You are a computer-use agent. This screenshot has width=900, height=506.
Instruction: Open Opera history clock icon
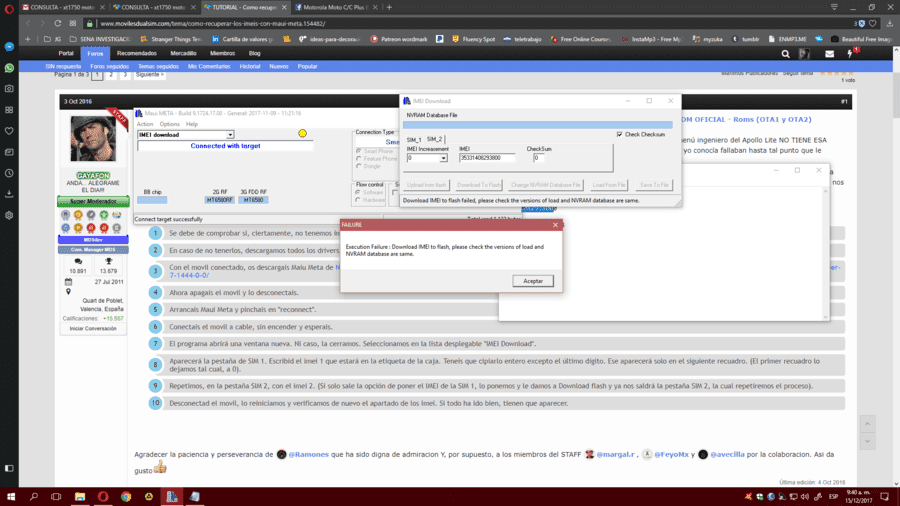click(9, 173)
